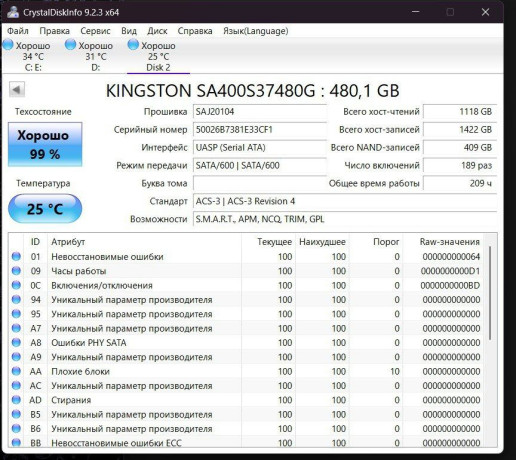Click status dot of attribute A9
The width and height of the screenshot is (516, 460).
click(16, 357)
